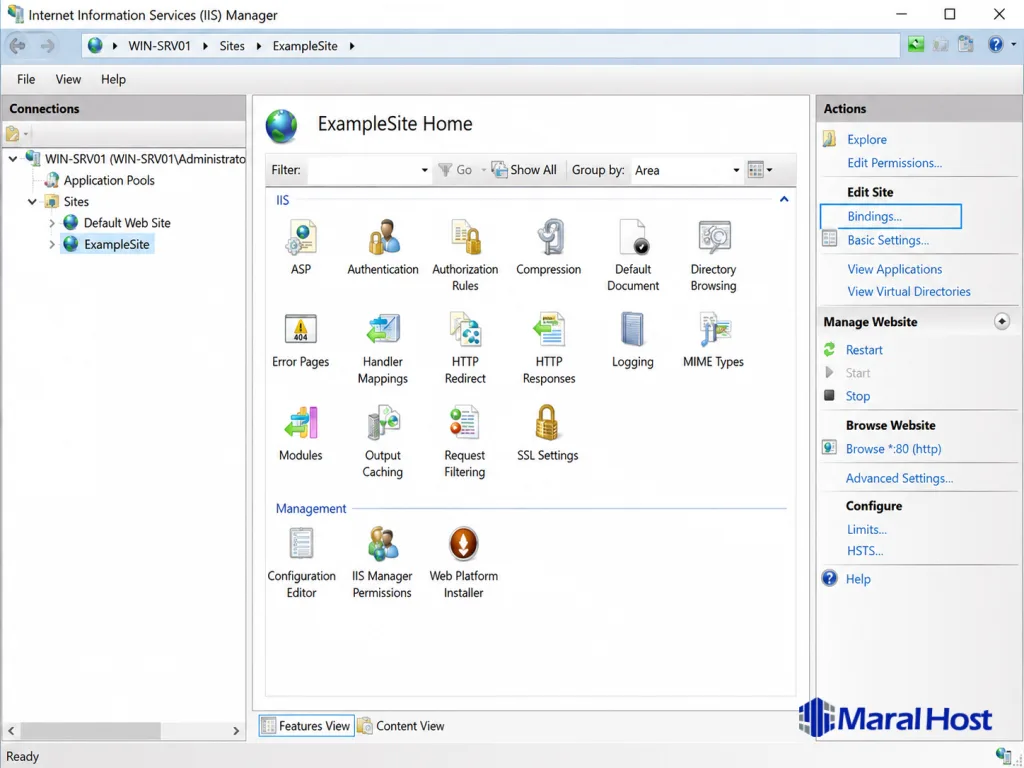Open Configuration Editor feature

[x=301, y=562]
